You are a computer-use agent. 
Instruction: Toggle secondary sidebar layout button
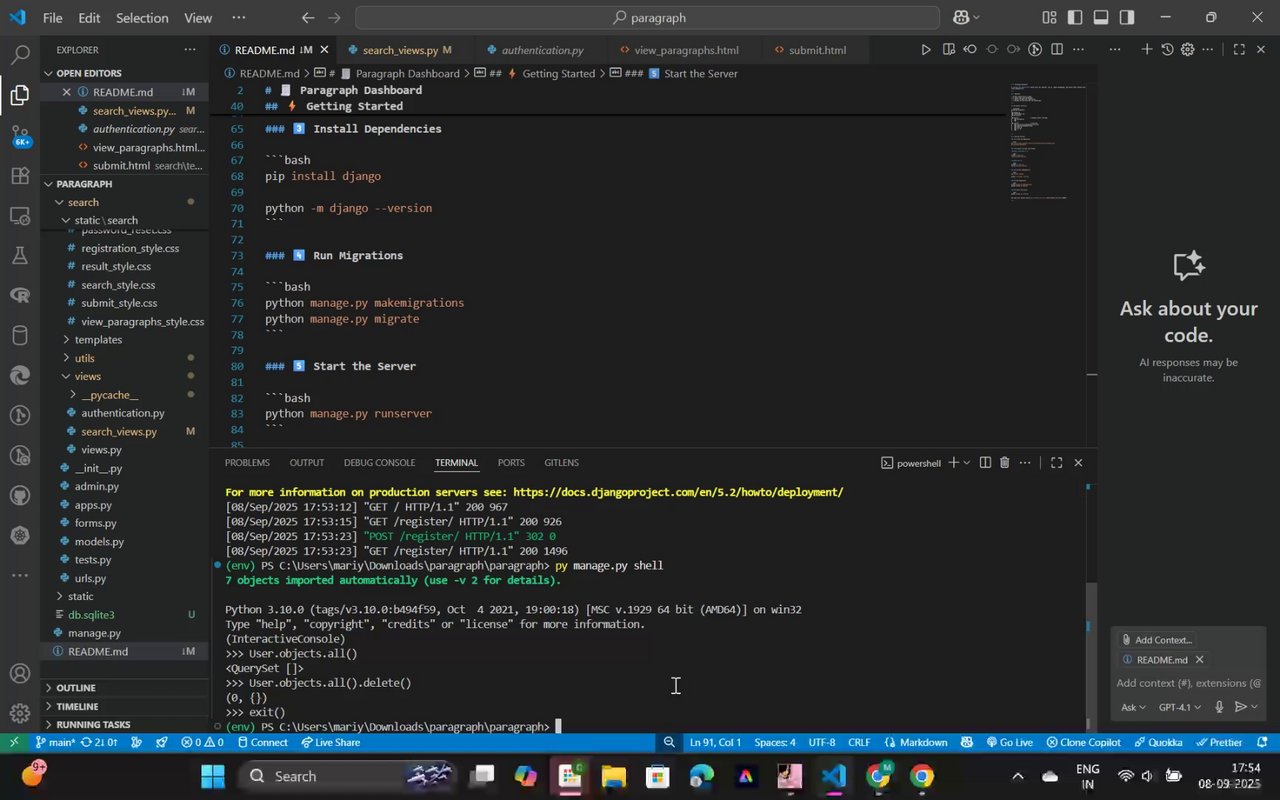click(1127, 18)
